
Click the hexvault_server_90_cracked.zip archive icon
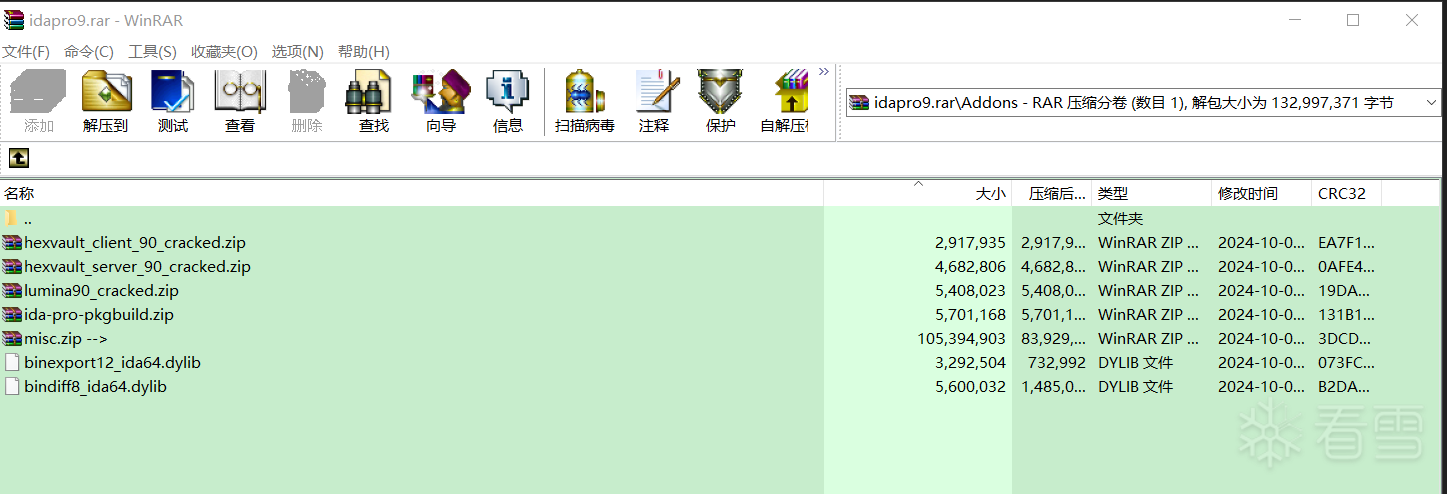(12, 266)
